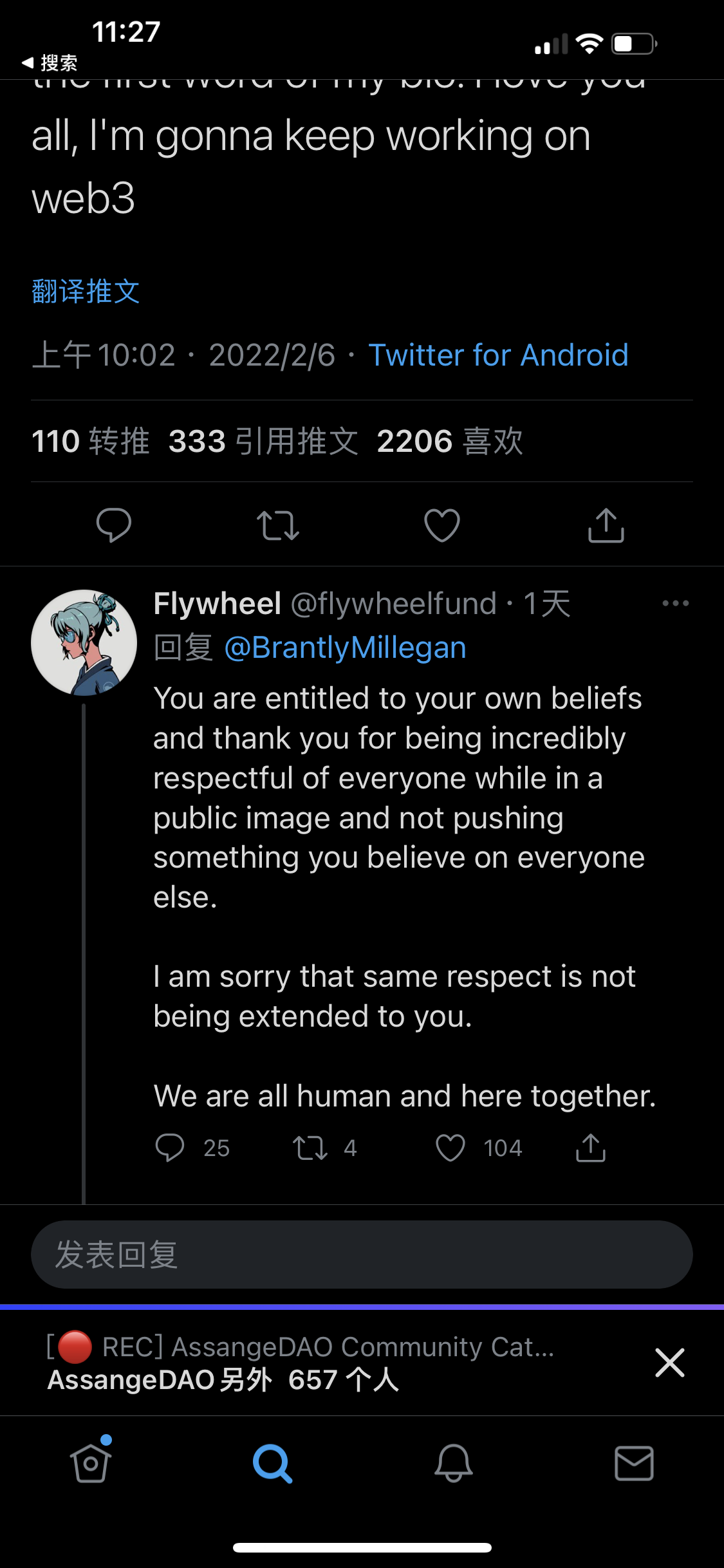Like Flywheel's reply

[x=450, y=1148]
